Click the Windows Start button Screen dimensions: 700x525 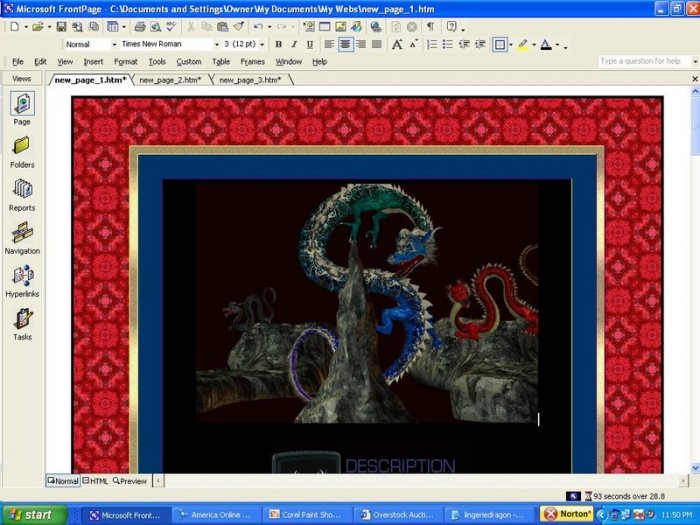(x=33, y=515)
